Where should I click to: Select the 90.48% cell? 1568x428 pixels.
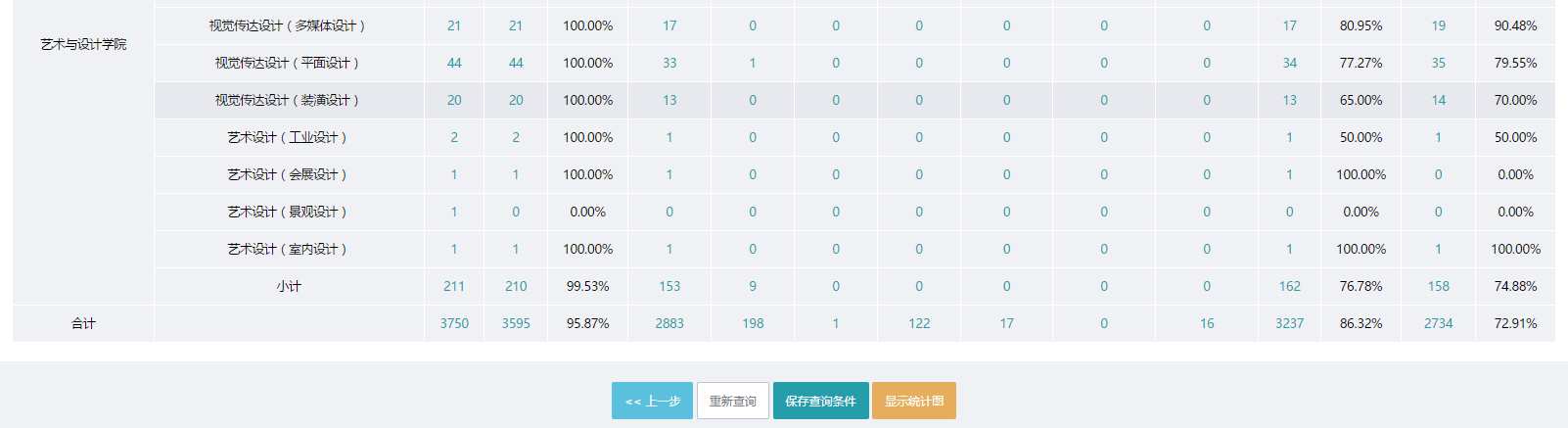pos(1515,25)
